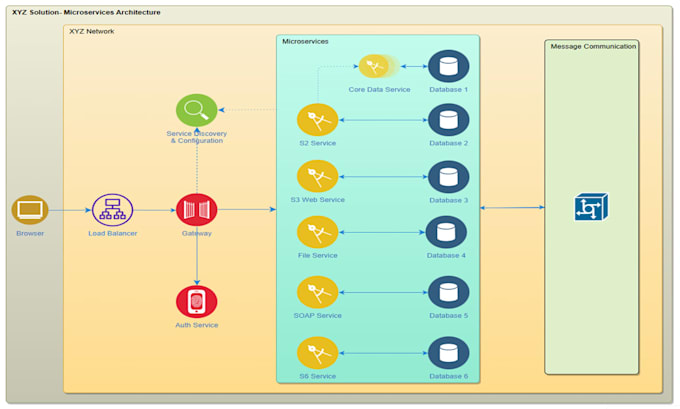Select the Database 3 icon
The image size is (680, 409).
click(448, 177)
